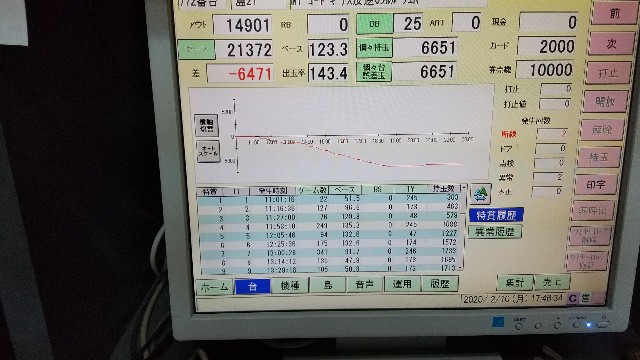This screenshot has height=360, width=640.
Task: Click the date and time status field
Action: [x=513, y=298]
